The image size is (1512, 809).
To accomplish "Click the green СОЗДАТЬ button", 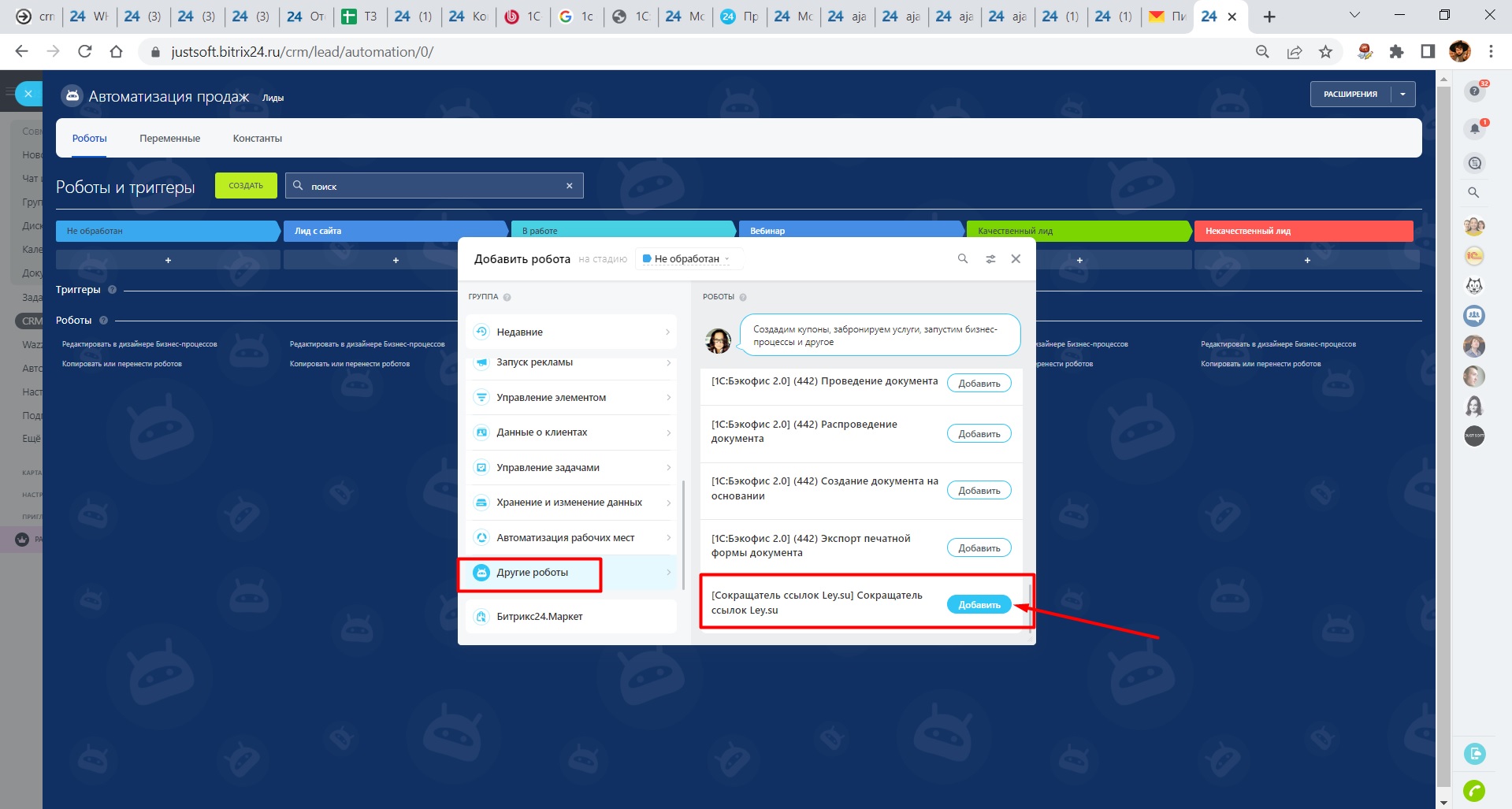I will 246,186.
